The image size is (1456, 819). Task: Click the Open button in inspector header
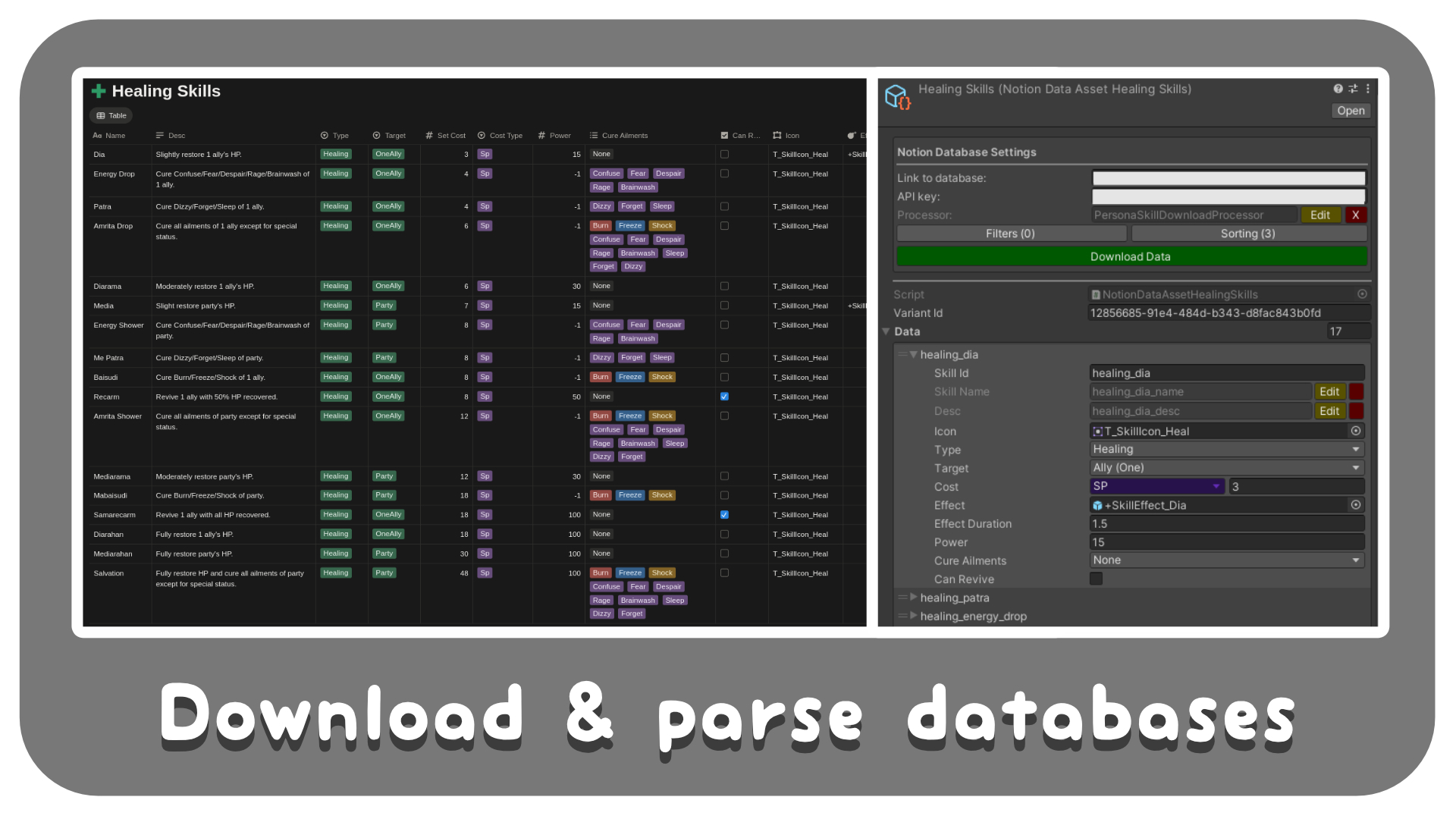pos(1351,111)
